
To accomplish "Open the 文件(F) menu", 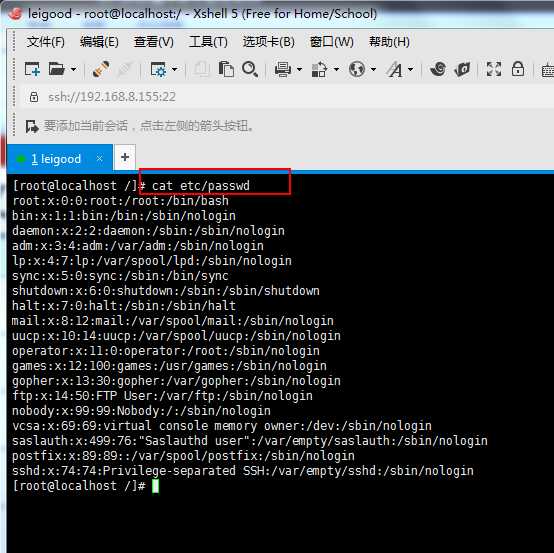I will [x=46, y=42].
